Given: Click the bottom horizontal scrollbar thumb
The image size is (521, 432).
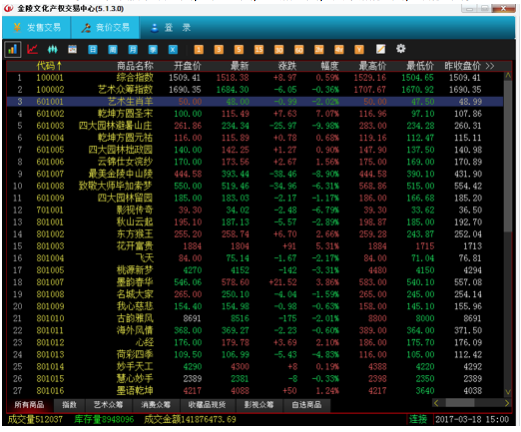Looking at the screenshot, I should pos(460,403).
